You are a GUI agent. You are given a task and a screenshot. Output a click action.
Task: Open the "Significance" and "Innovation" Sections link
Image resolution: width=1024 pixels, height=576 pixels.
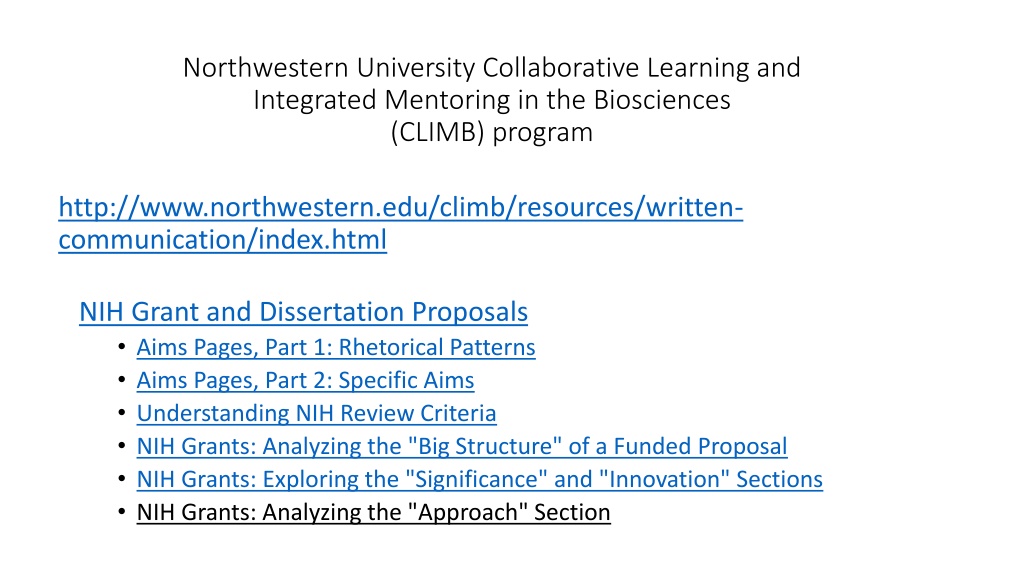(x=479, y=479)
